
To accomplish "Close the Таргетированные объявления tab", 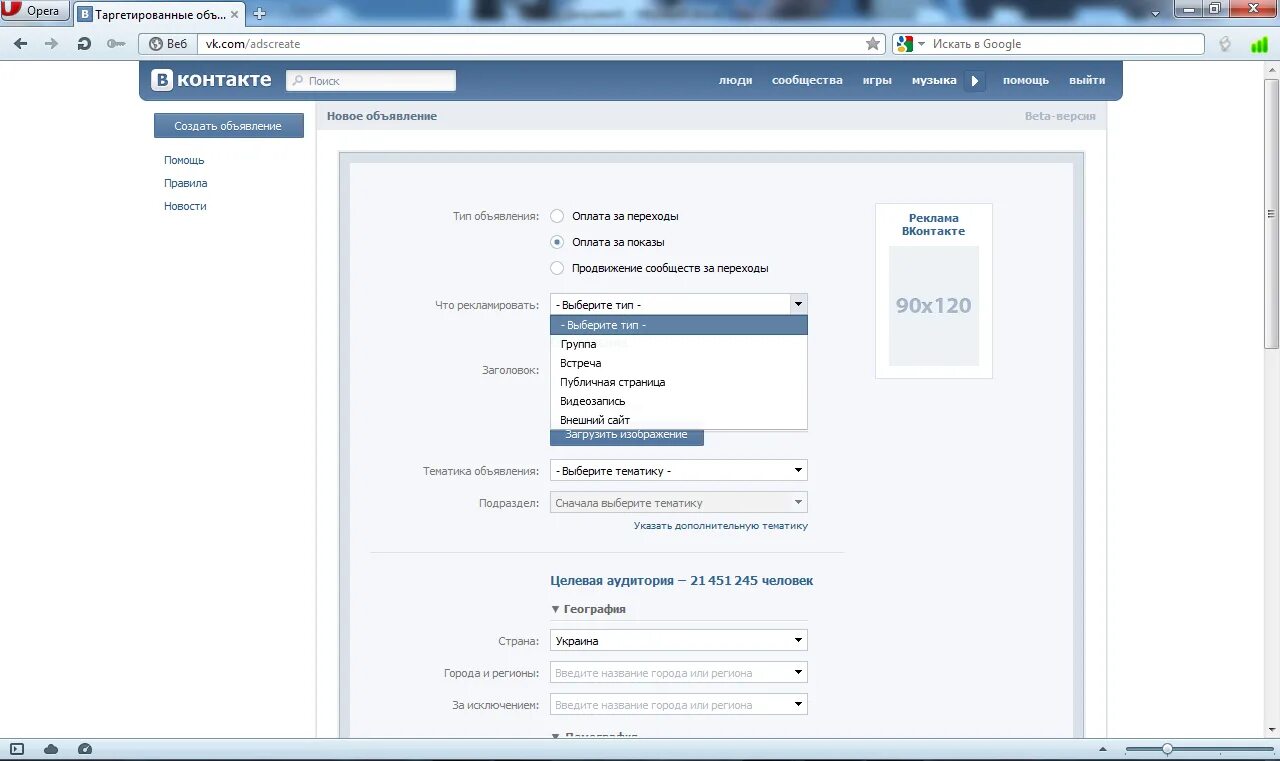I will [x=232, y=13].
